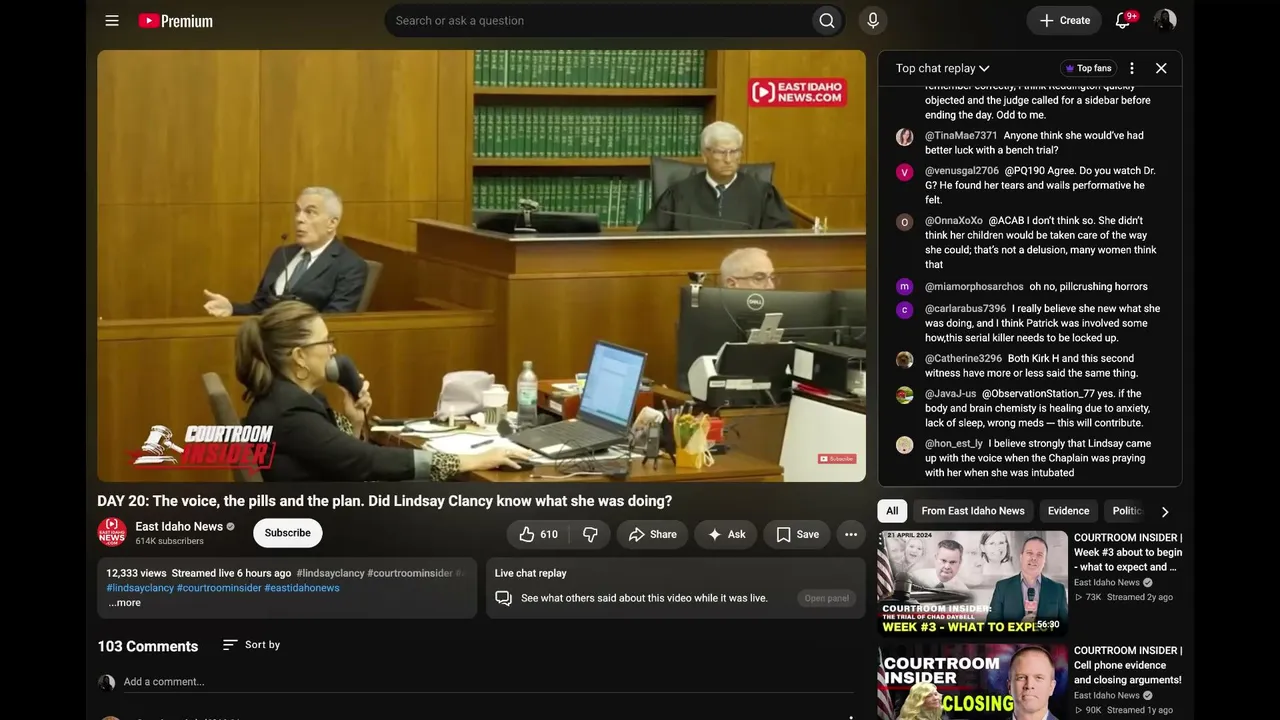Click the search magnifier button

point(827,21)
